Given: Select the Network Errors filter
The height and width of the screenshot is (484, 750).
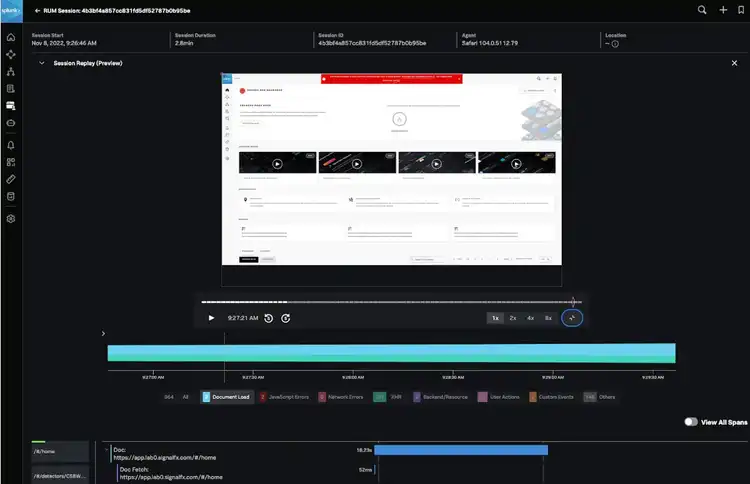Looking at the screenshot, I should pos(341,397).
